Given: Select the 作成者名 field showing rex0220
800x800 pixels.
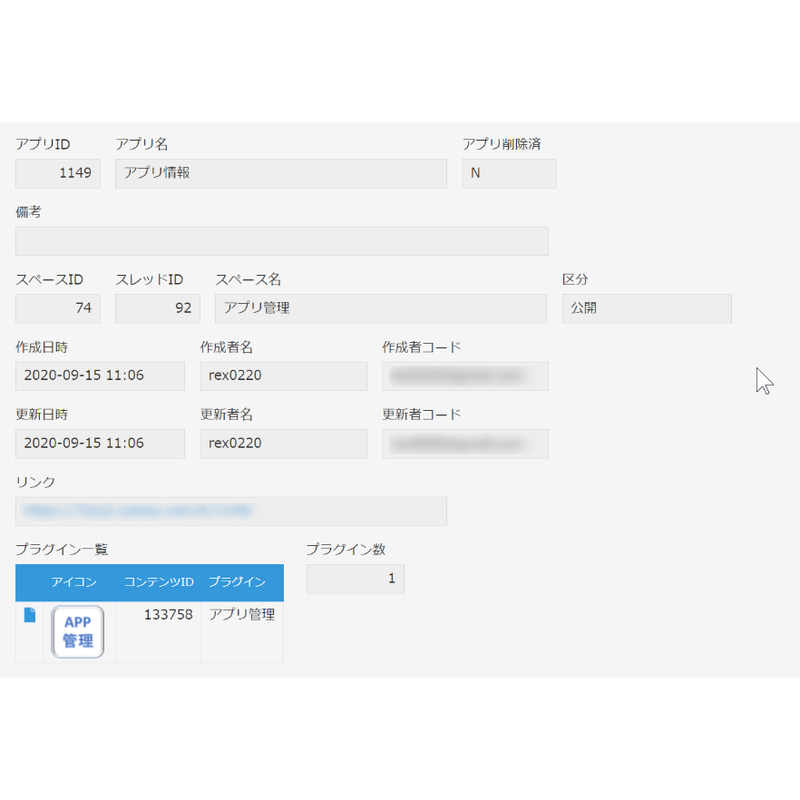Looking at the screenshot, I should tap(283, 376).
